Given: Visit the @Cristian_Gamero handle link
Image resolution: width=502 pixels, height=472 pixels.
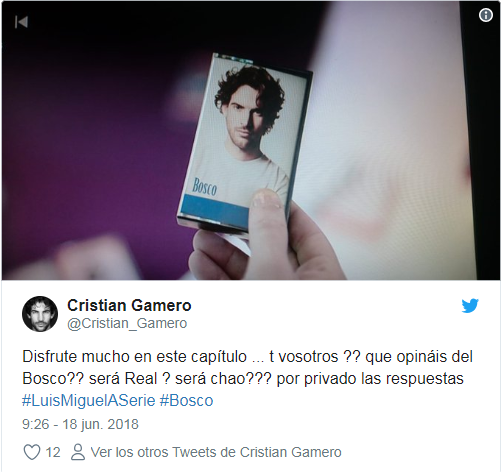Looking at the screenshot, I should pos(127,323).
